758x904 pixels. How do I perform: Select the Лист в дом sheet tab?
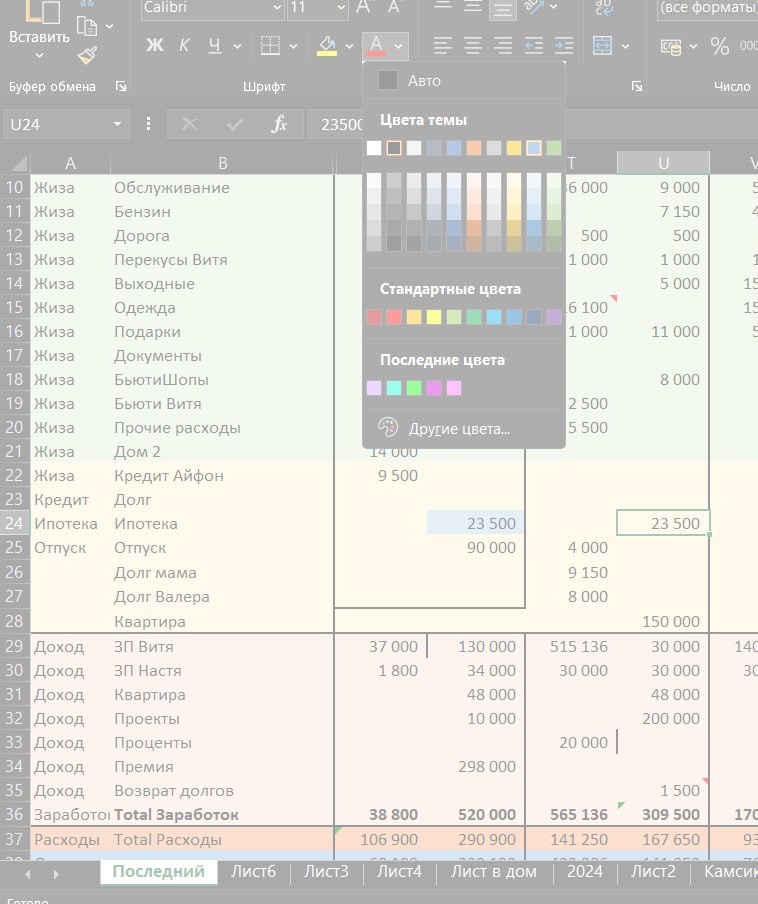point(493,871)
